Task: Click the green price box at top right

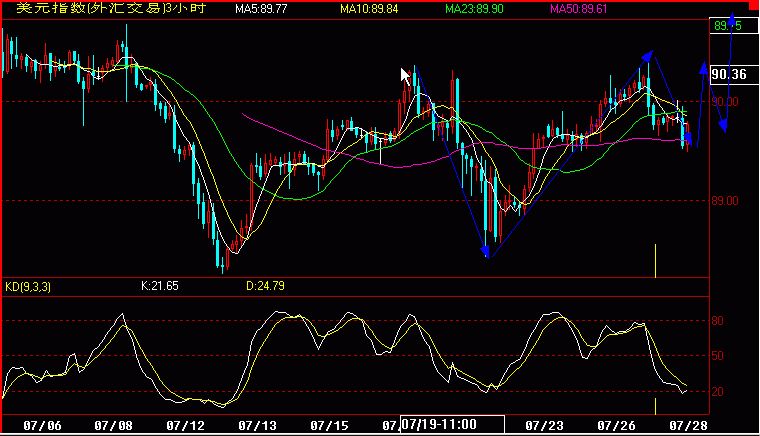Action: [734, 26]
